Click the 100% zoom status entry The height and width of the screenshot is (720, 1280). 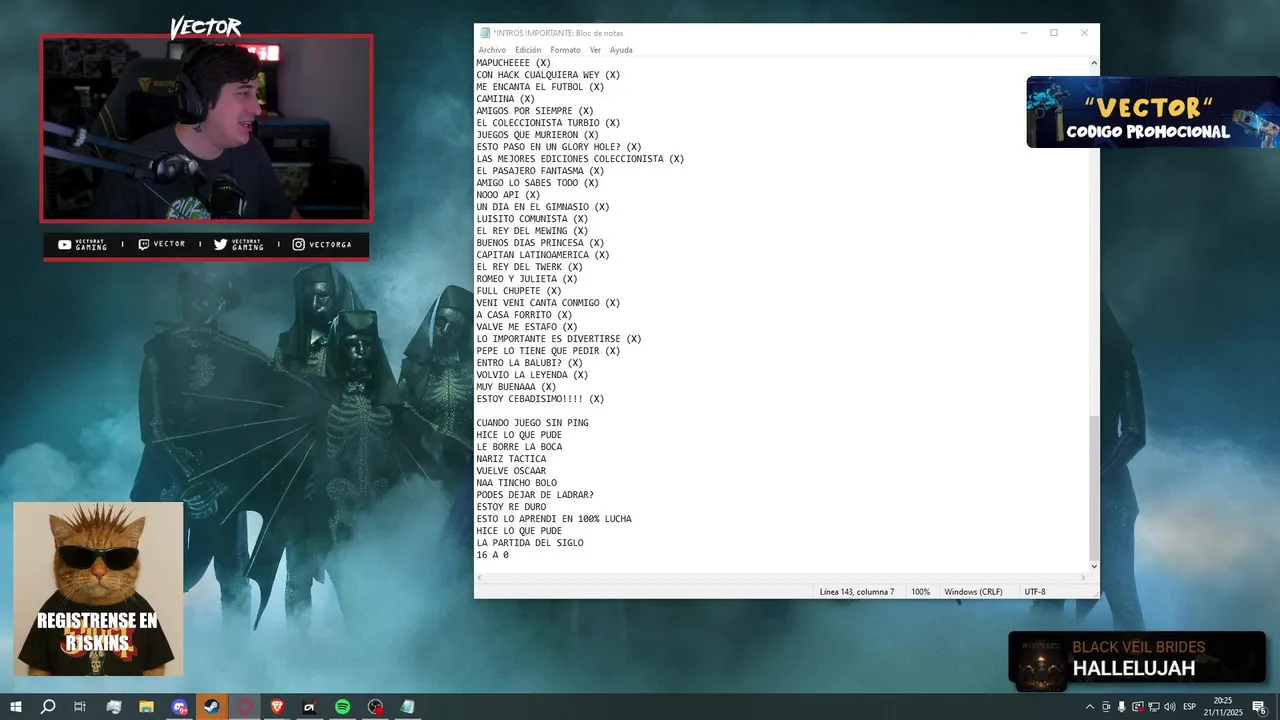point(920,592)
